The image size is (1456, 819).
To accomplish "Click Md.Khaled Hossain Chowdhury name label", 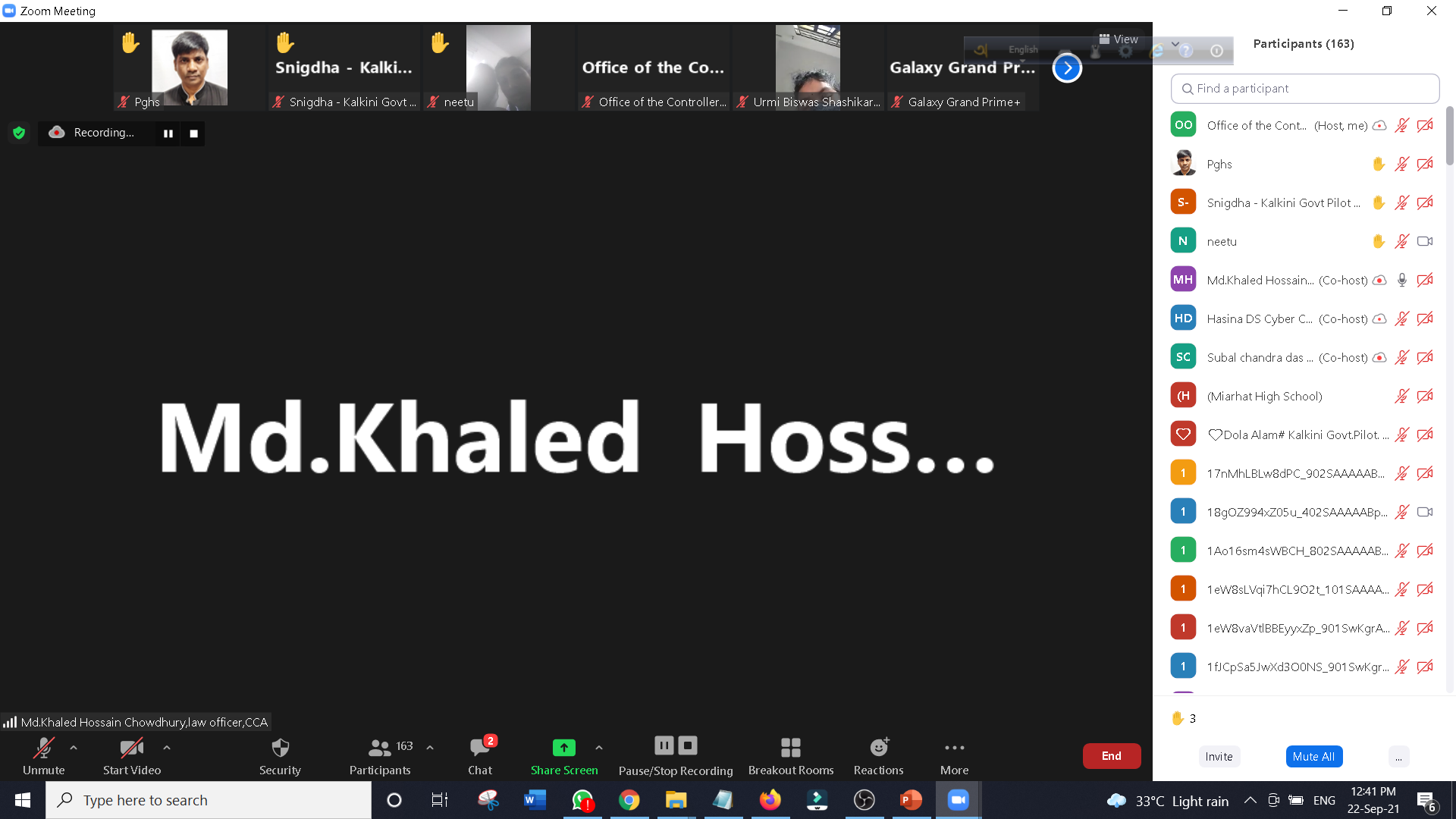I will click(144, 722).
